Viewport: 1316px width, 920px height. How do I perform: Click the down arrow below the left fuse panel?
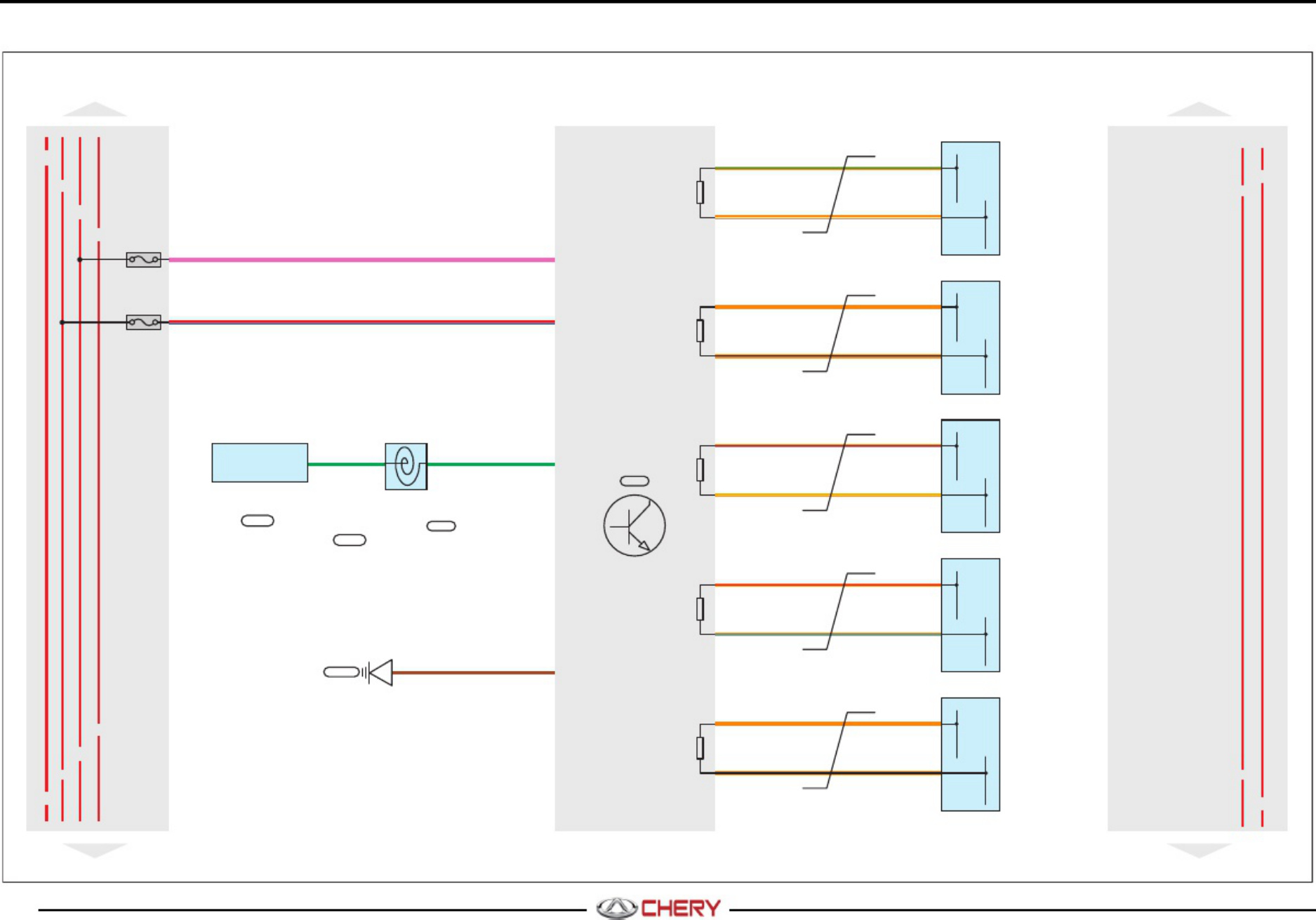click(x=95, y=850)
